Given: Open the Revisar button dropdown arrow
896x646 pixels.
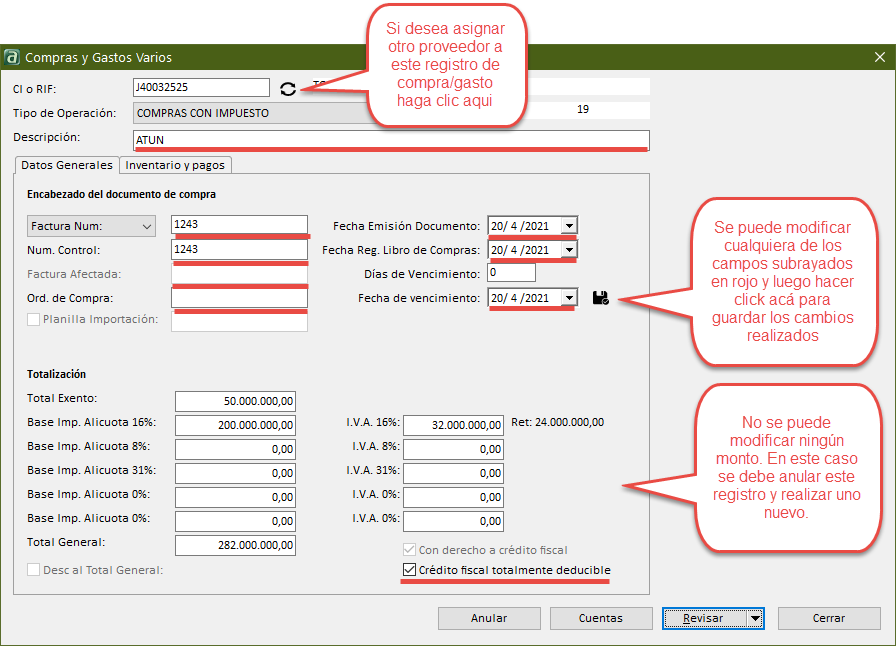Looking at the screenshot, I should [x=753, y=618].
